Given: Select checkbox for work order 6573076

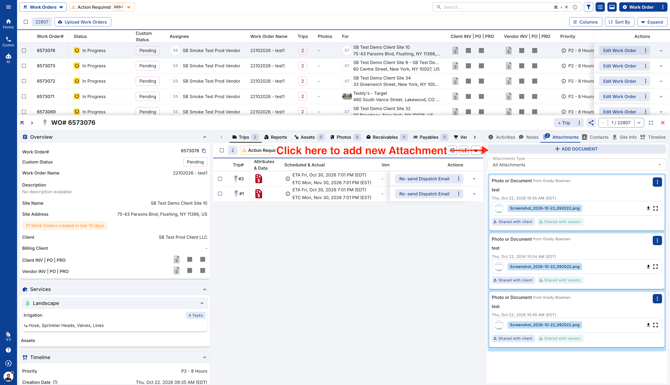Looking at the screenshot, I should [24, 50].
